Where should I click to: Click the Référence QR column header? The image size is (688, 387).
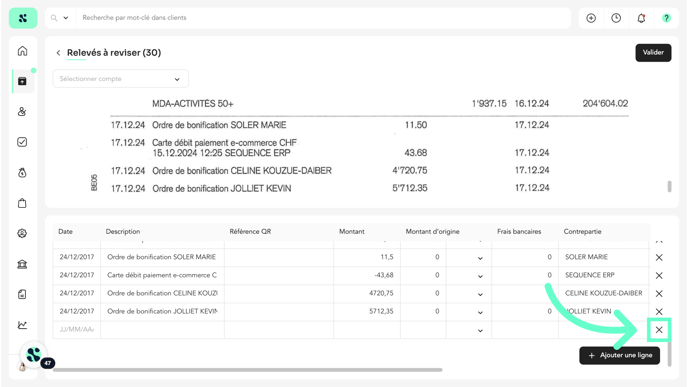[250, 232]
